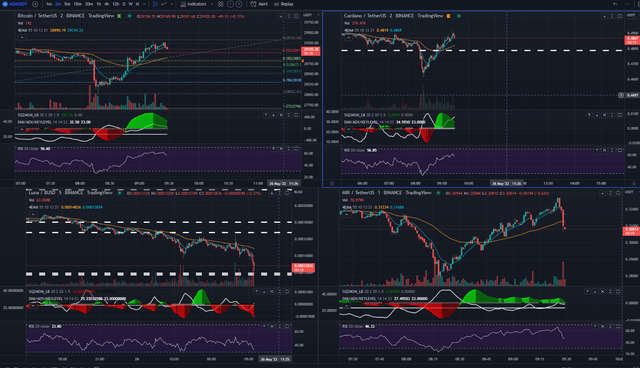This screenshot has width=640, height=368.
Task: Delete the Luna RSI pane
Action: 272,326
